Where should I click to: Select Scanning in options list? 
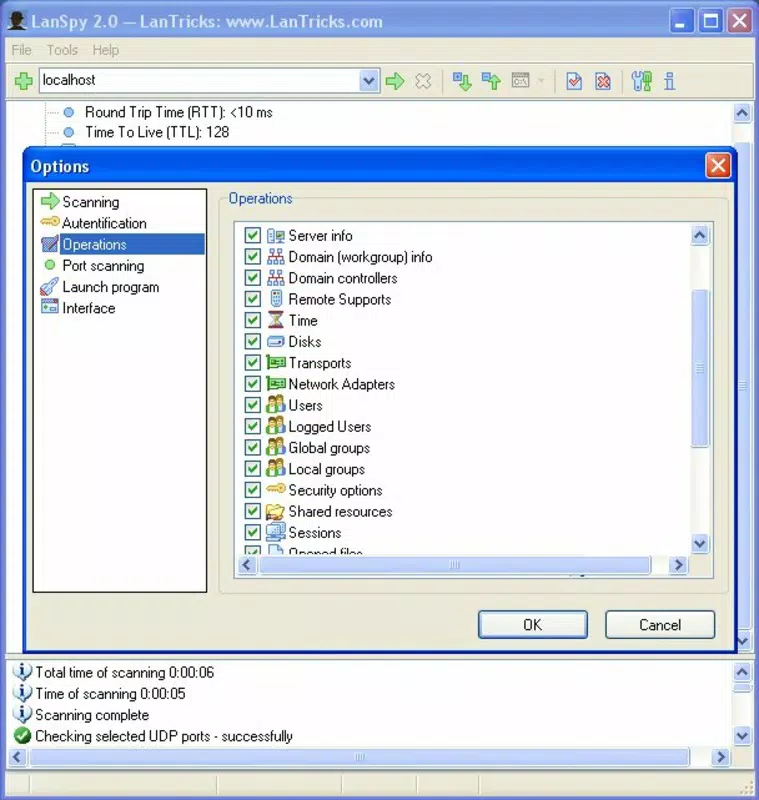pos(91,202)
